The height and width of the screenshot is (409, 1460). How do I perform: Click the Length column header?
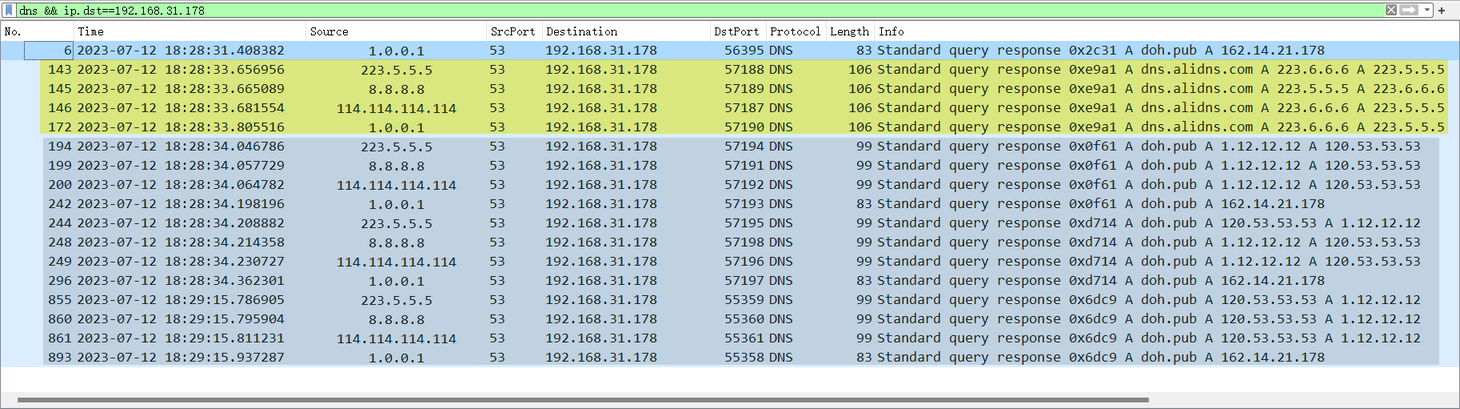849,32
